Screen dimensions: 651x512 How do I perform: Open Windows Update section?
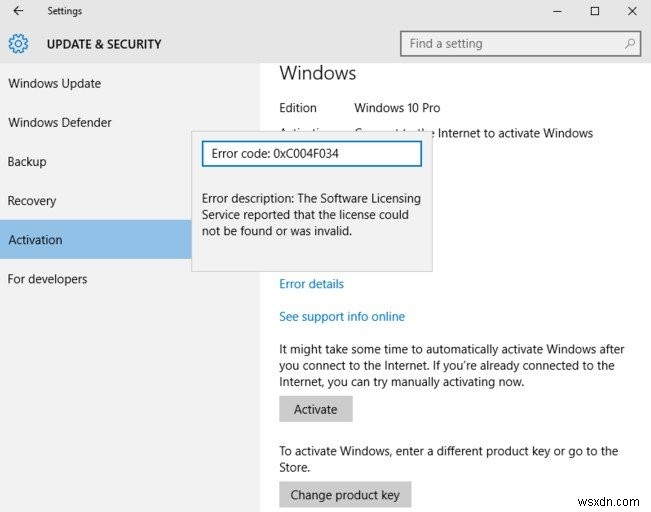pos(54,83)
